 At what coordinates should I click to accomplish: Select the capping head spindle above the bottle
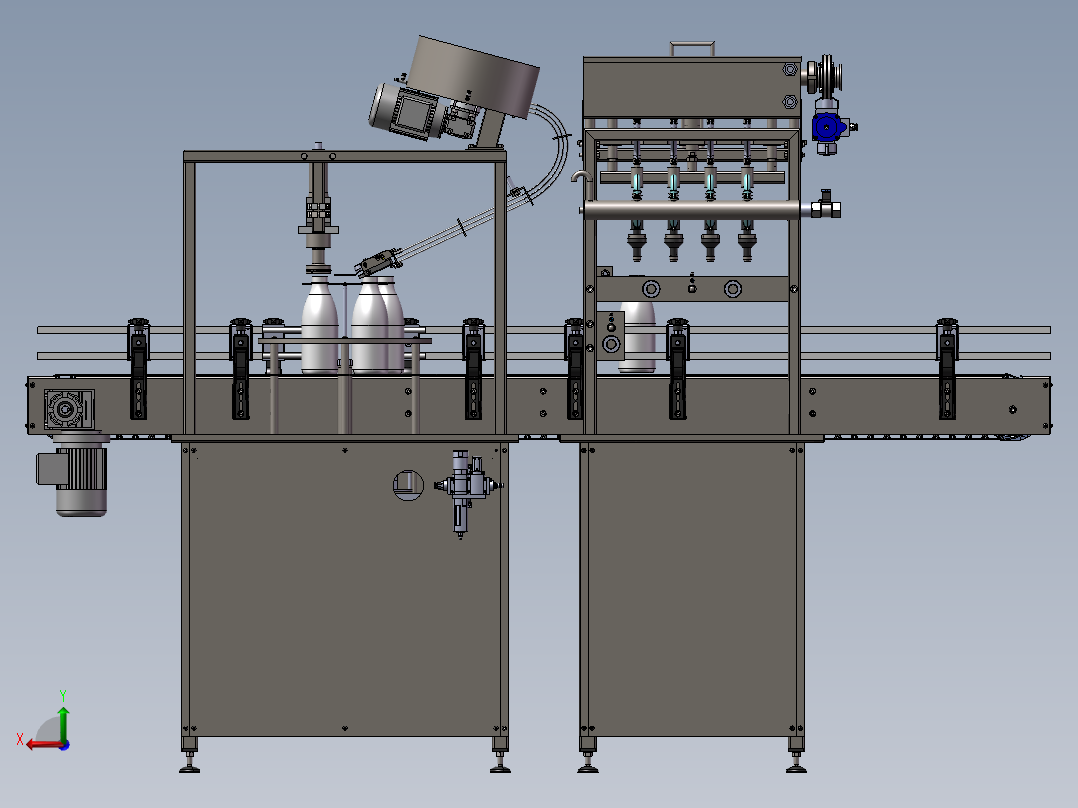318,217
